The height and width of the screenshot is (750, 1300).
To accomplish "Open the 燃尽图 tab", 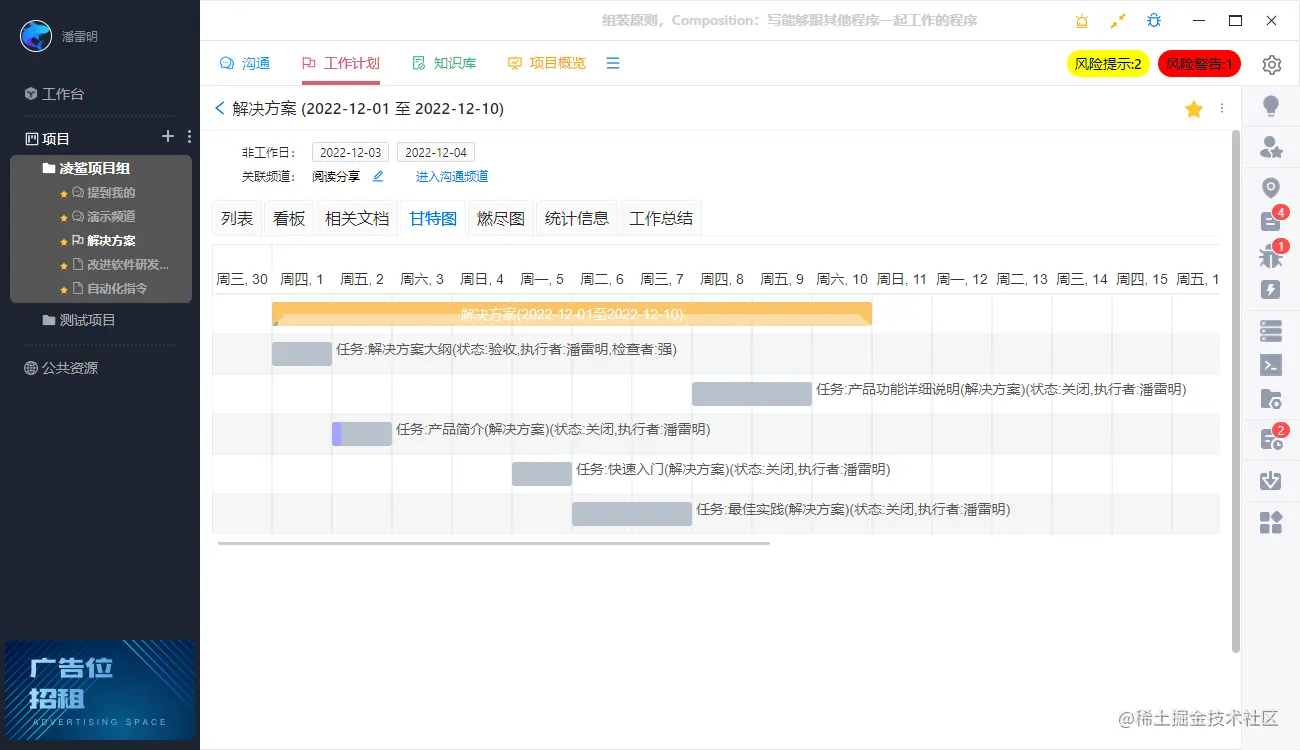I will point(501,218).
